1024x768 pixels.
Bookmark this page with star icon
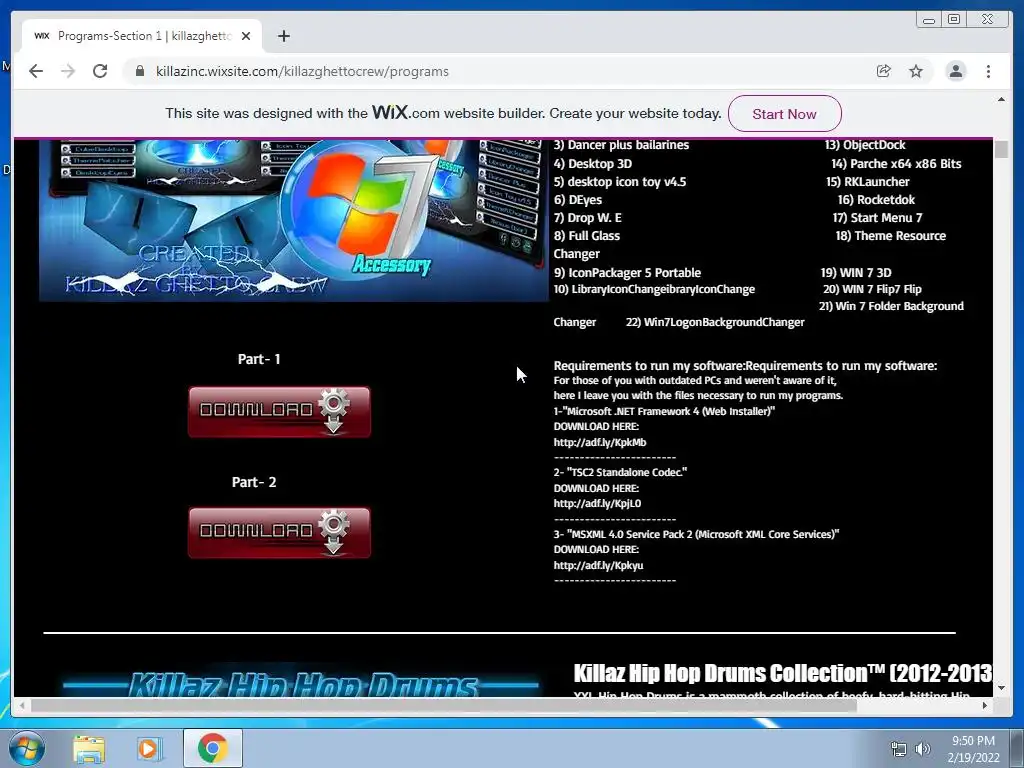(916, 71)
